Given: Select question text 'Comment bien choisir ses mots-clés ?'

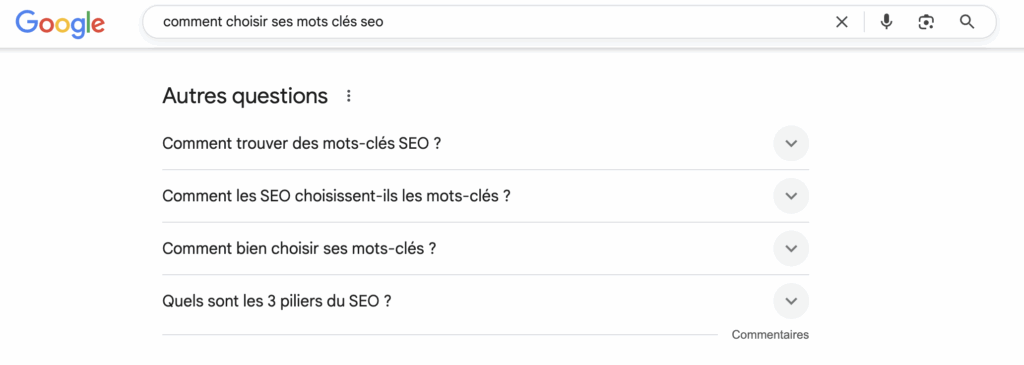Looking at the screenshot, I should pos(299,249).
